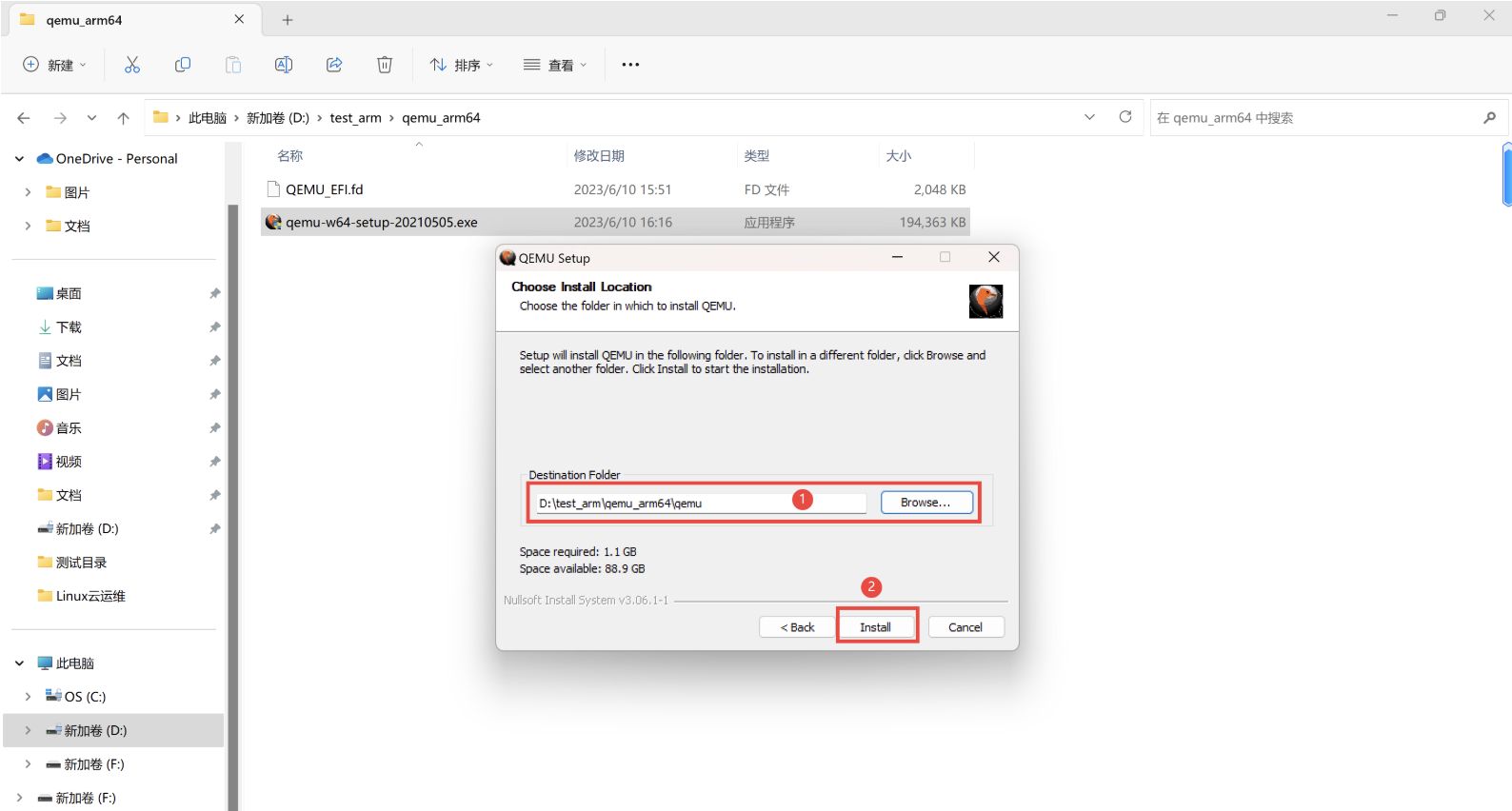This screenshot has height=811, width=1512.
Task: Go forward with the right arrow
Action: [60, 118]
